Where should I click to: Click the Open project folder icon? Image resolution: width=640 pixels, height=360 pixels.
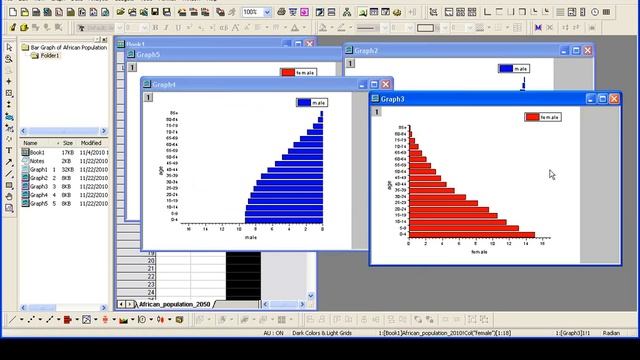tap(120, 12)
